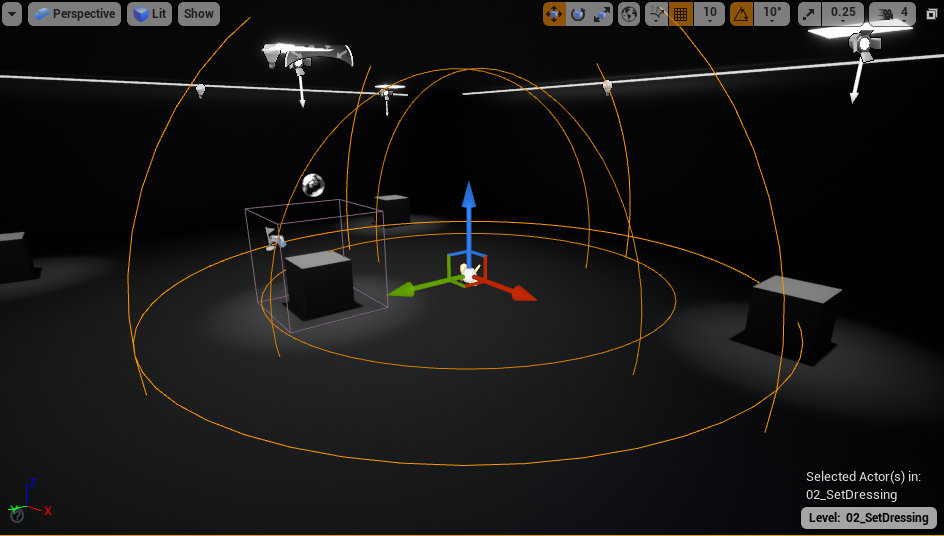Open the Lit view mode menu
The image size is (944, 536).
(149, 13)
